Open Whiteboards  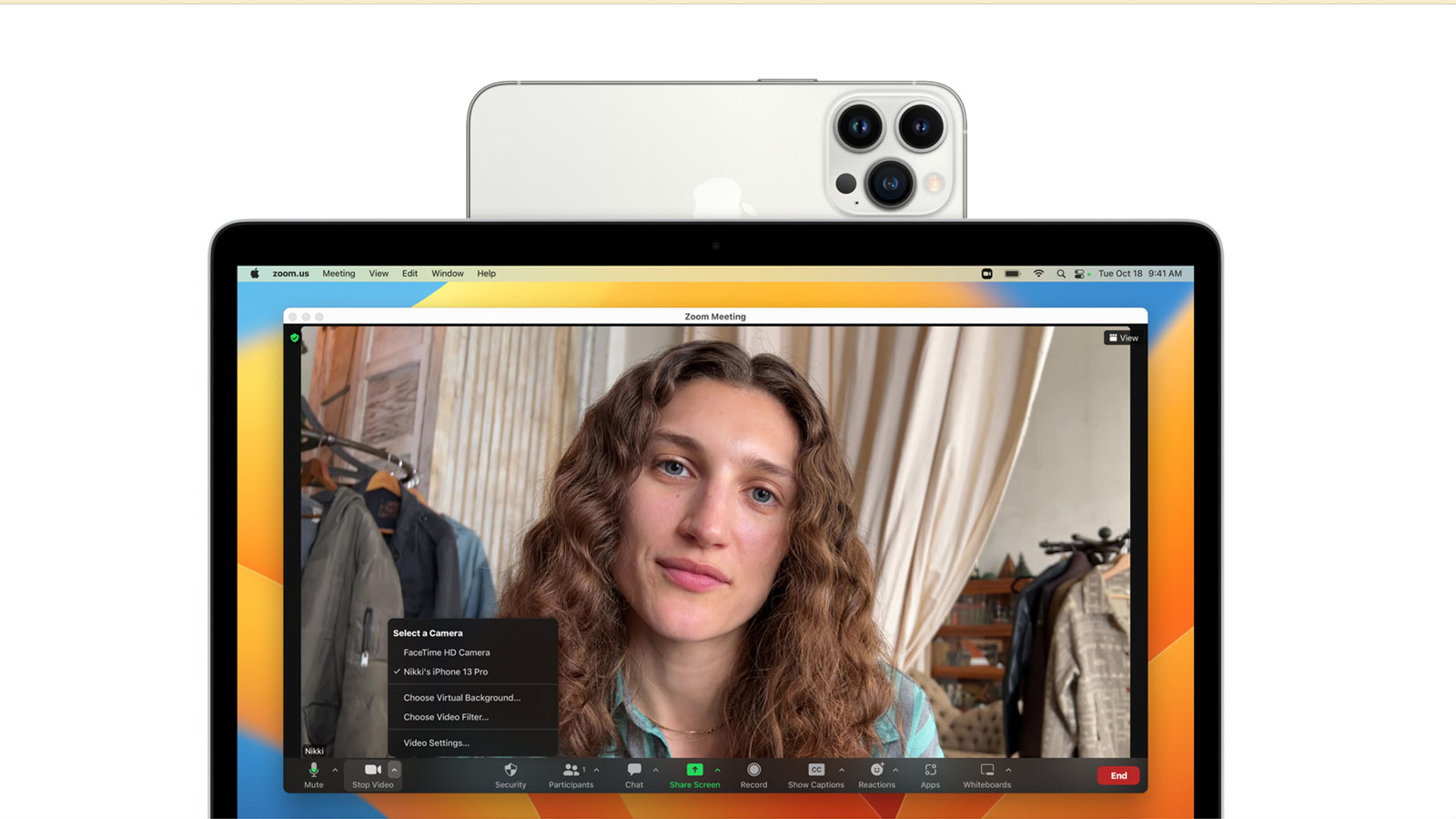987,775
